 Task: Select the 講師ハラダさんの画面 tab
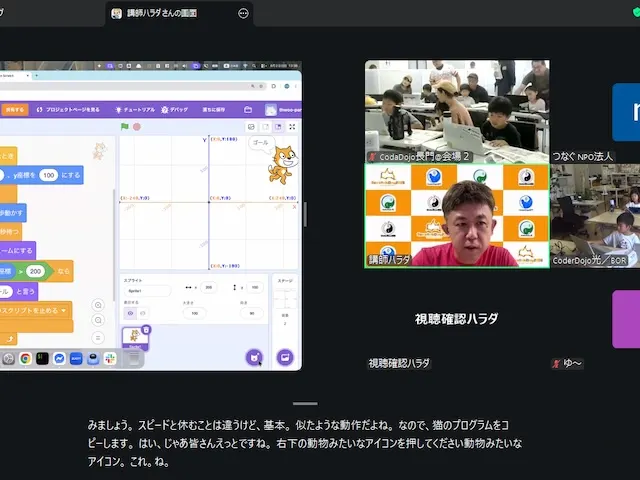[179, 13]
